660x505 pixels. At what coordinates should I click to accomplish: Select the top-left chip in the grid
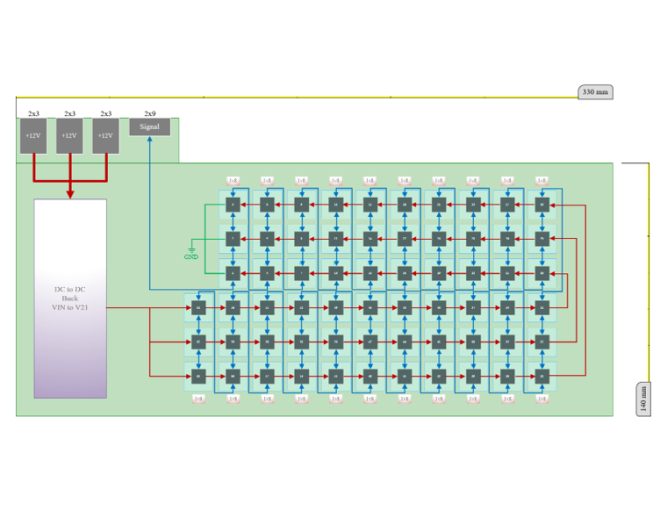(x=232, y=204)
